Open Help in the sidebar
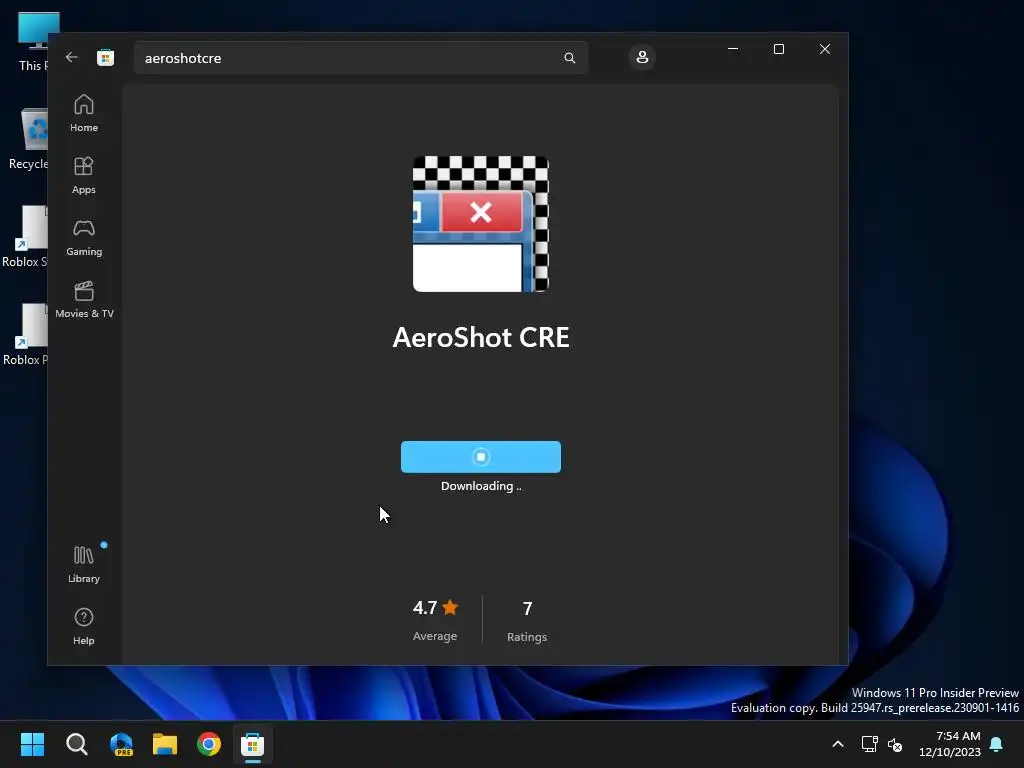The width and height of the screenshot is (1024, 768). [x=84, y=627]
